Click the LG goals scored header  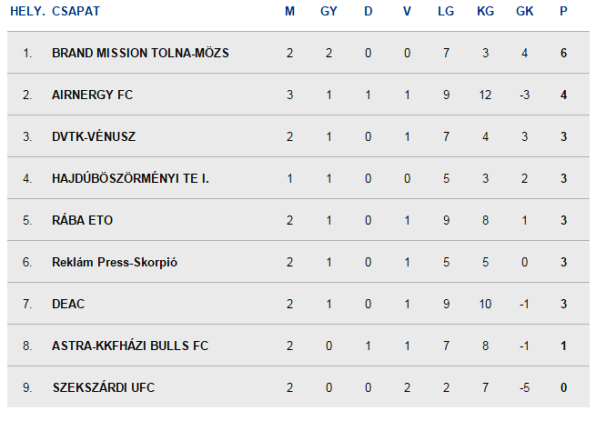(446, 11)
